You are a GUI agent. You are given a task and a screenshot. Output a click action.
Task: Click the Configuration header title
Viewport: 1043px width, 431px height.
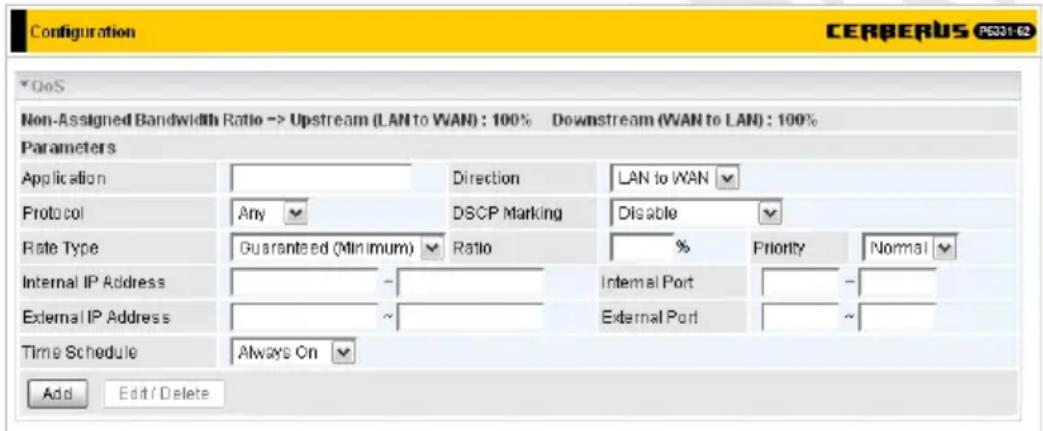82,31
